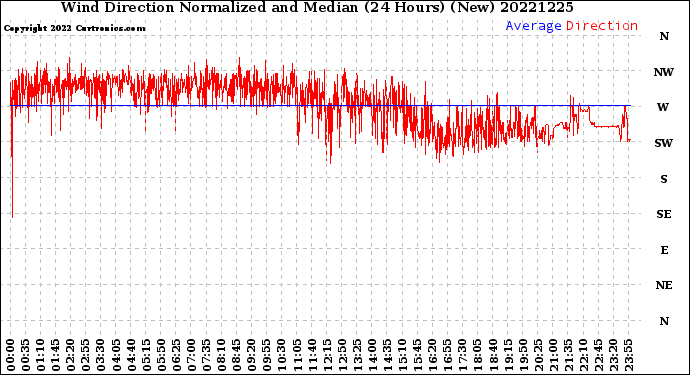Click the 05:50 time axis label
The image size is (690, 375).
(161, 356)
